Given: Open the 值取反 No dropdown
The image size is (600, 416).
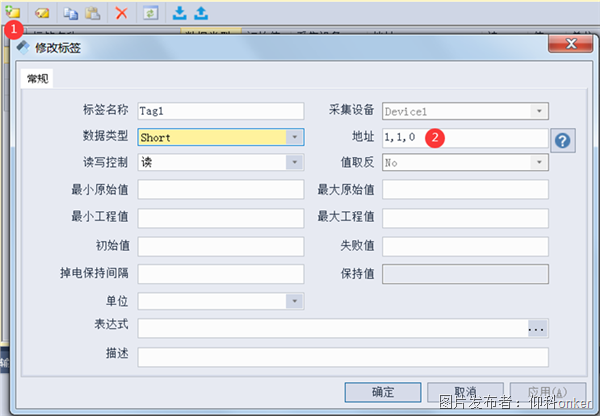Looking at the screenshot, I should [539, 162].
